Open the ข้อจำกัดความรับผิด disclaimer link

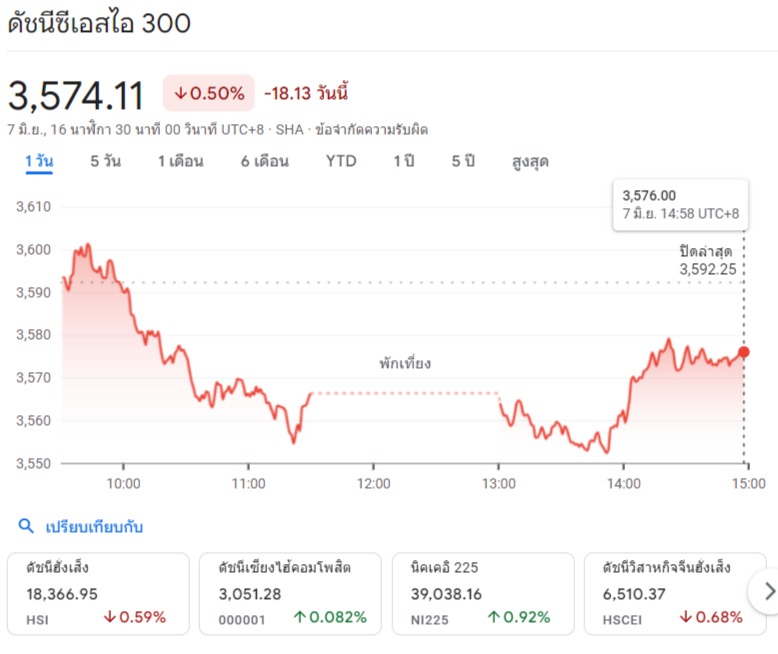pyautogui.click(x=371, y=129)
